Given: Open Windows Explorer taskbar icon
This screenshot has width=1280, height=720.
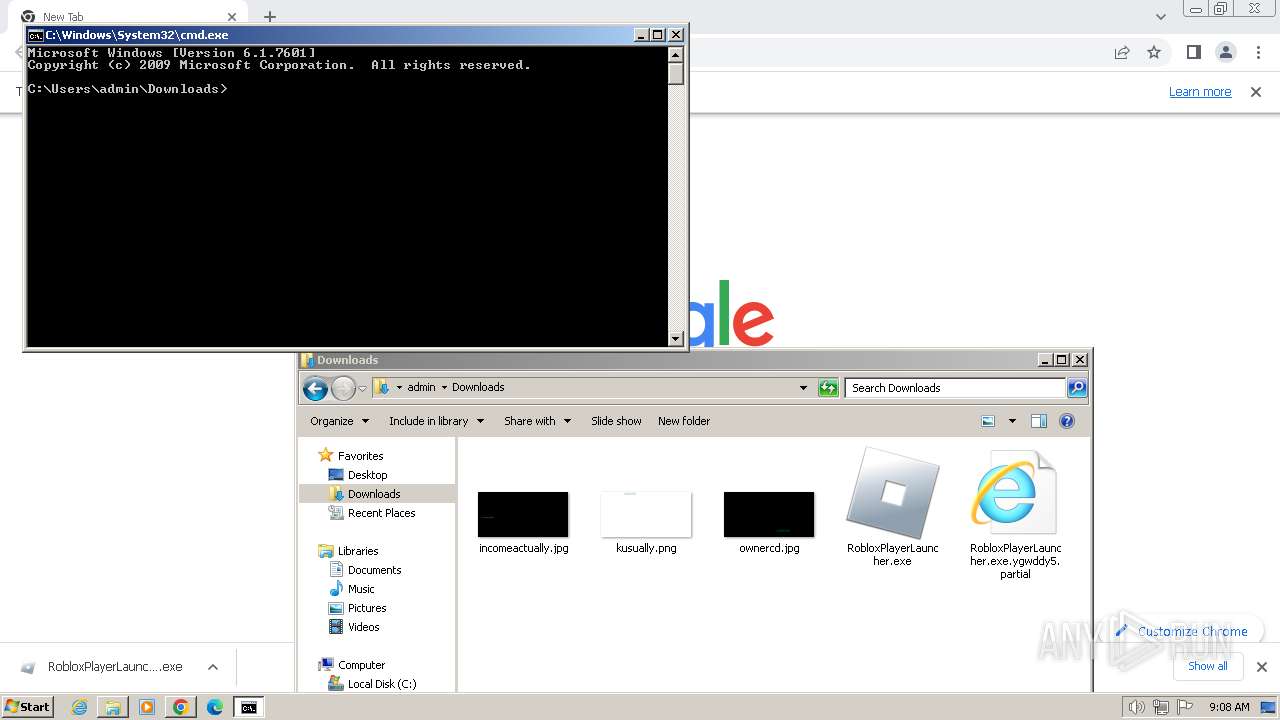Looking at the screenshot, I should (x=113, y=707).
